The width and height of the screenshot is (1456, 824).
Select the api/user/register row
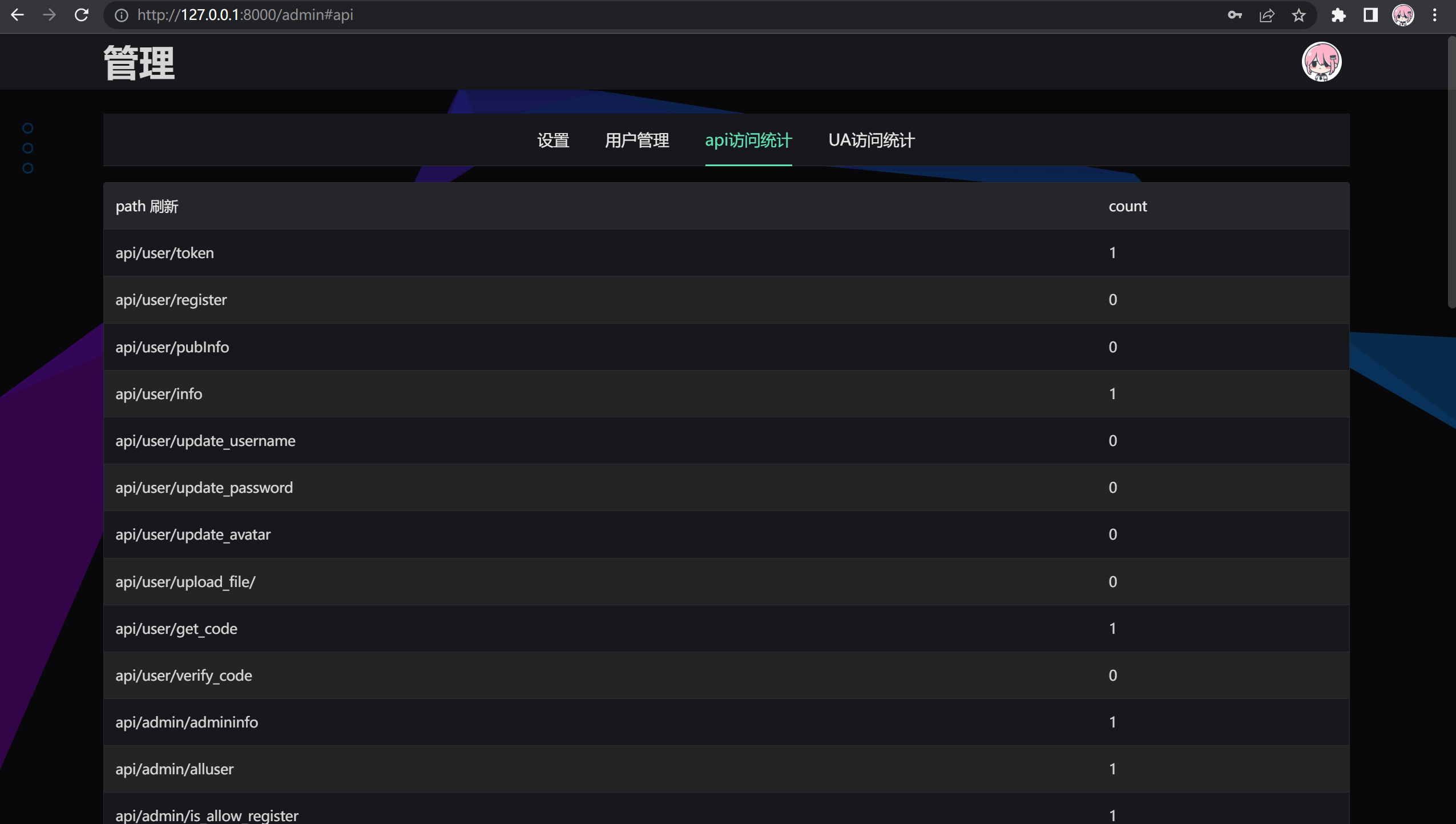click(x=726, y=300)
